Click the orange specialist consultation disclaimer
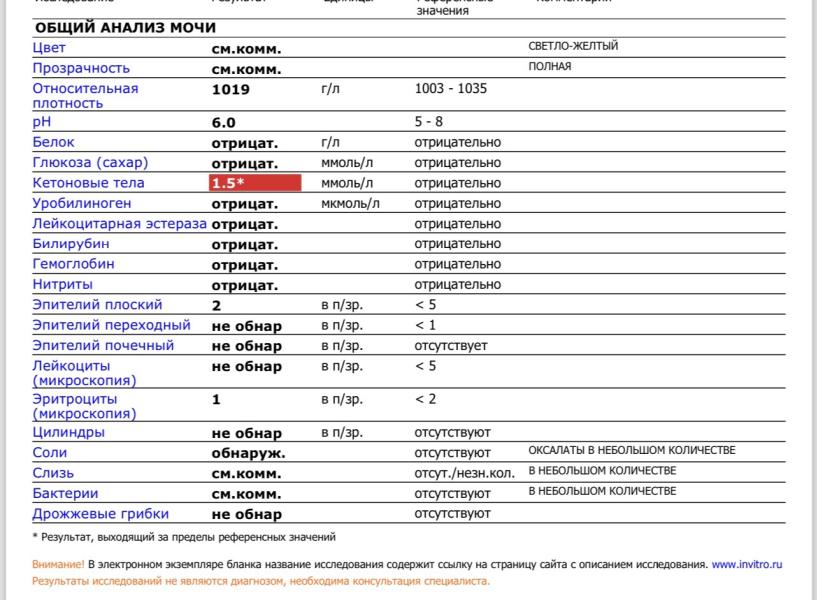 (261, 581)
